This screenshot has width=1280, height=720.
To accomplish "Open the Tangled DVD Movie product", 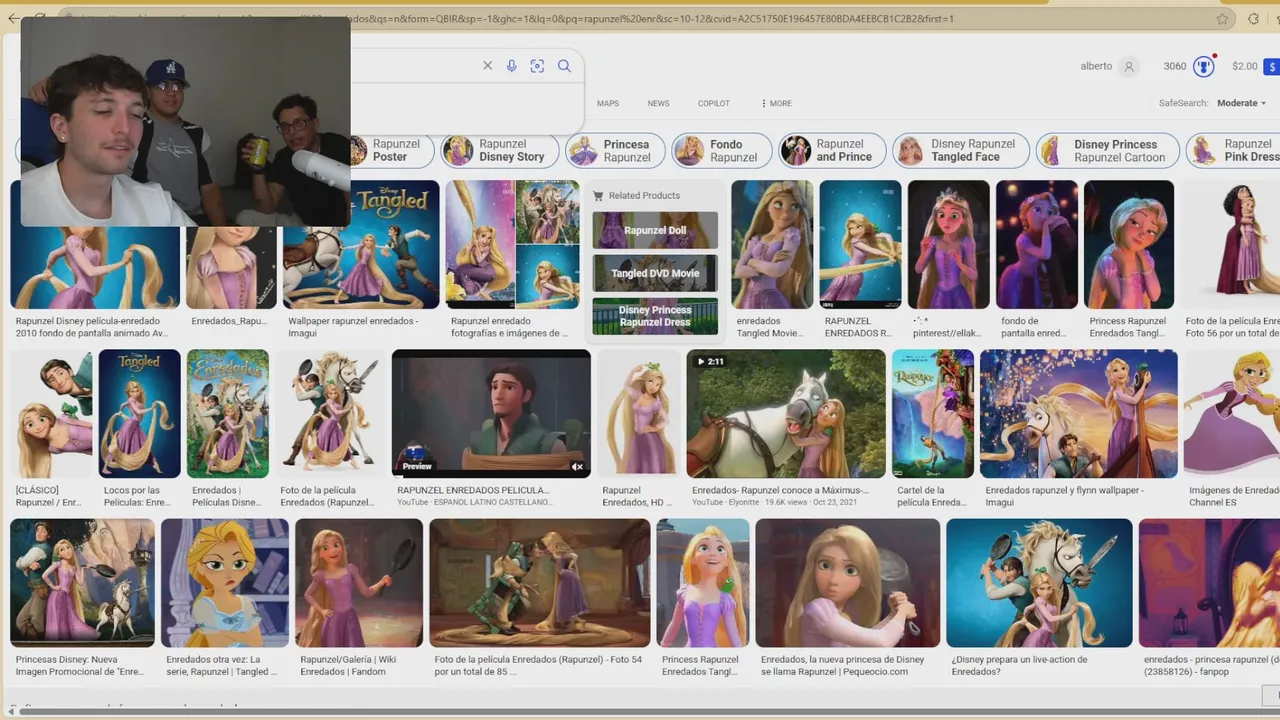I will [x=655, y=273].
